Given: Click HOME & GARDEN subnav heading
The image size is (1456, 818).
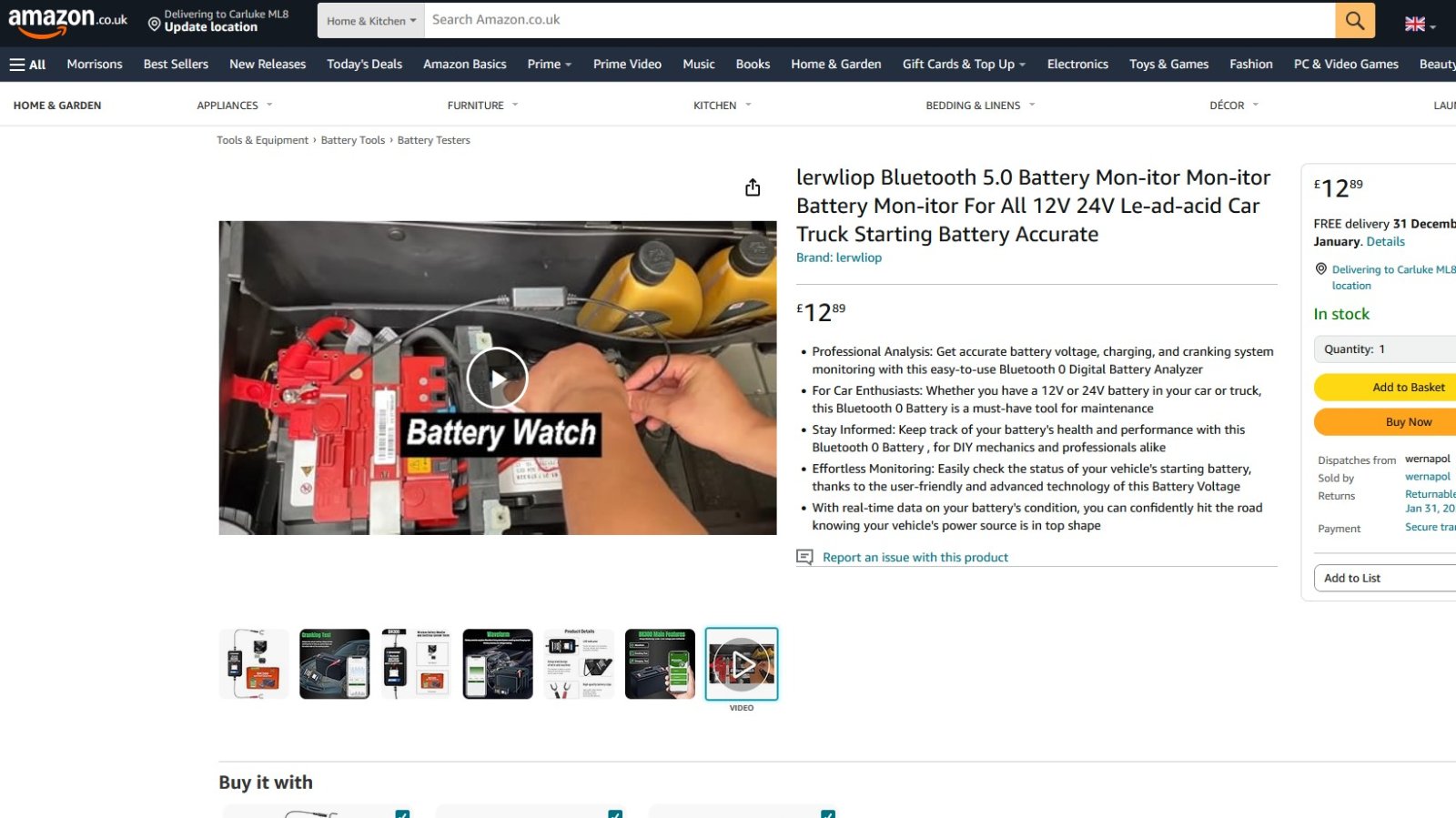Looking at the screenshot, I should point(57,106).
